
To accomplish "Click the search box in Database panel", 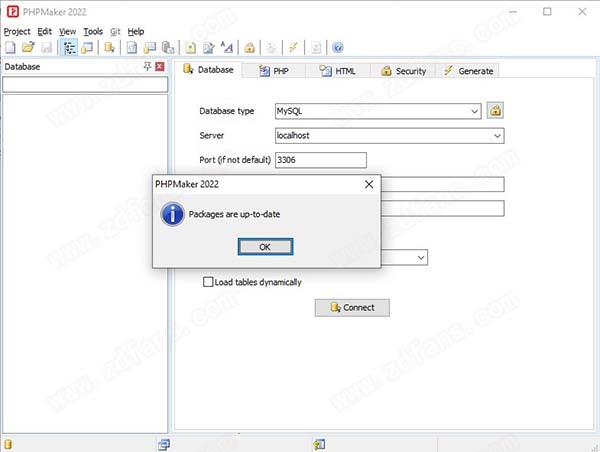I will [85, 85].
